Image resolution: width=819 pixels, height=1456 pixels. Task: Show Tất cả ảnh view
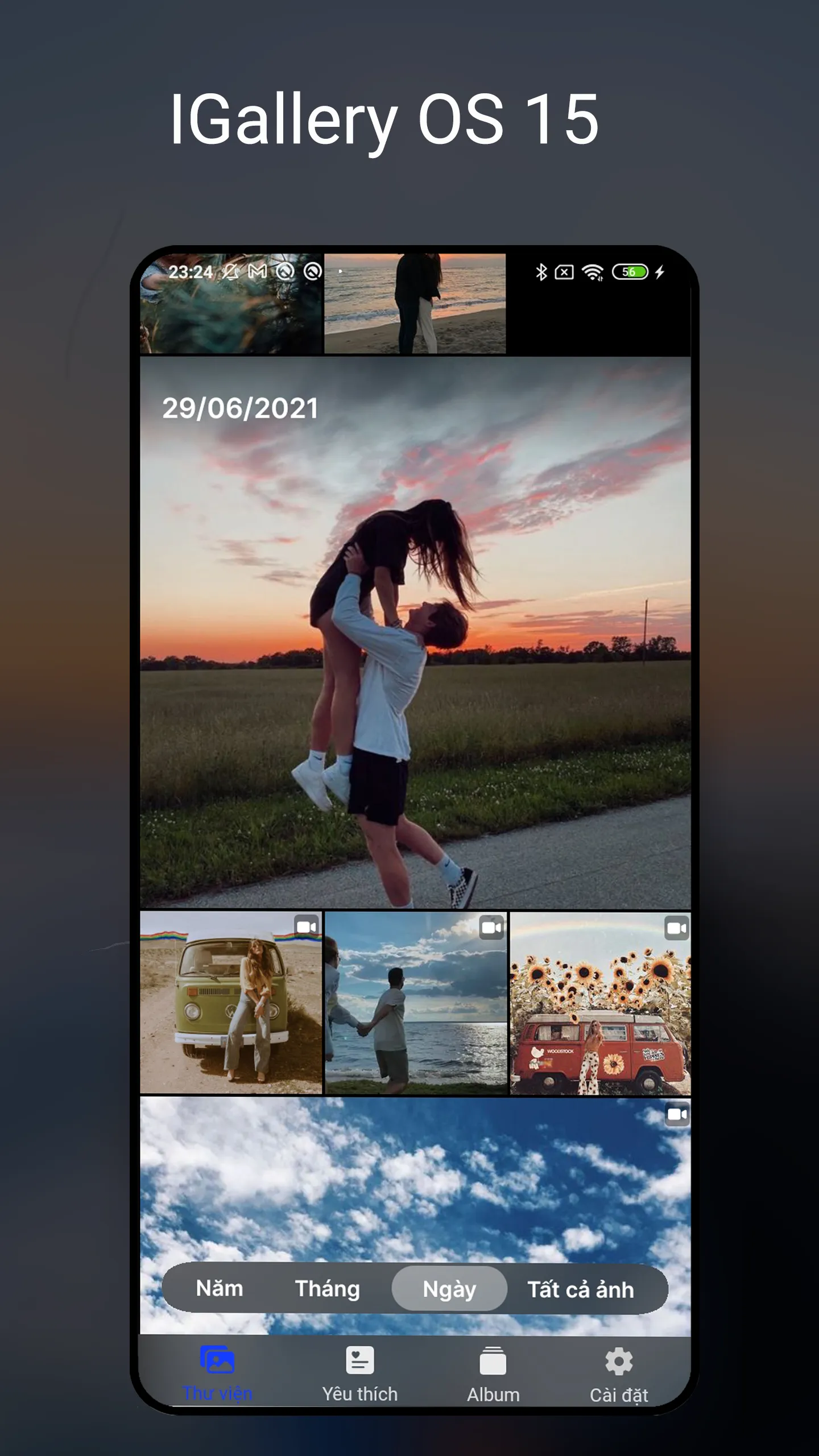coord(581,1289)
